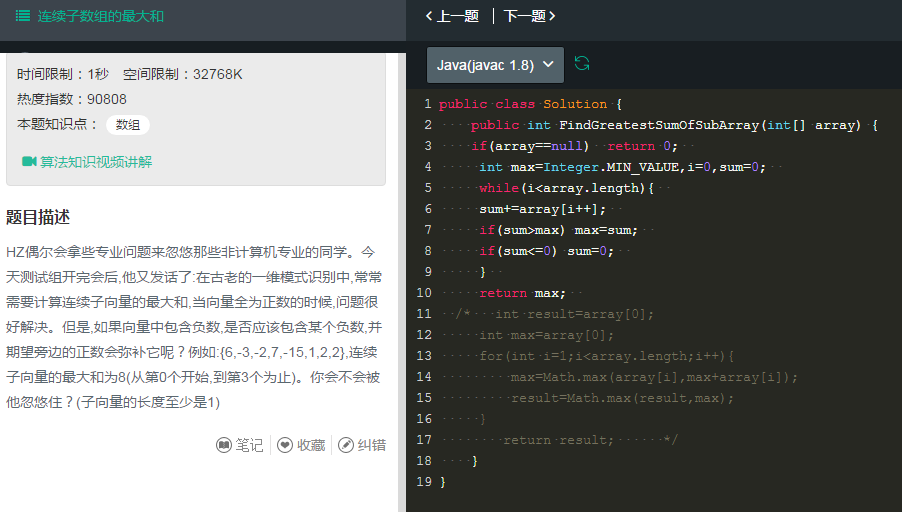Click the notebook icon next to 笔记
902x512 pixels.
(224, 445)
